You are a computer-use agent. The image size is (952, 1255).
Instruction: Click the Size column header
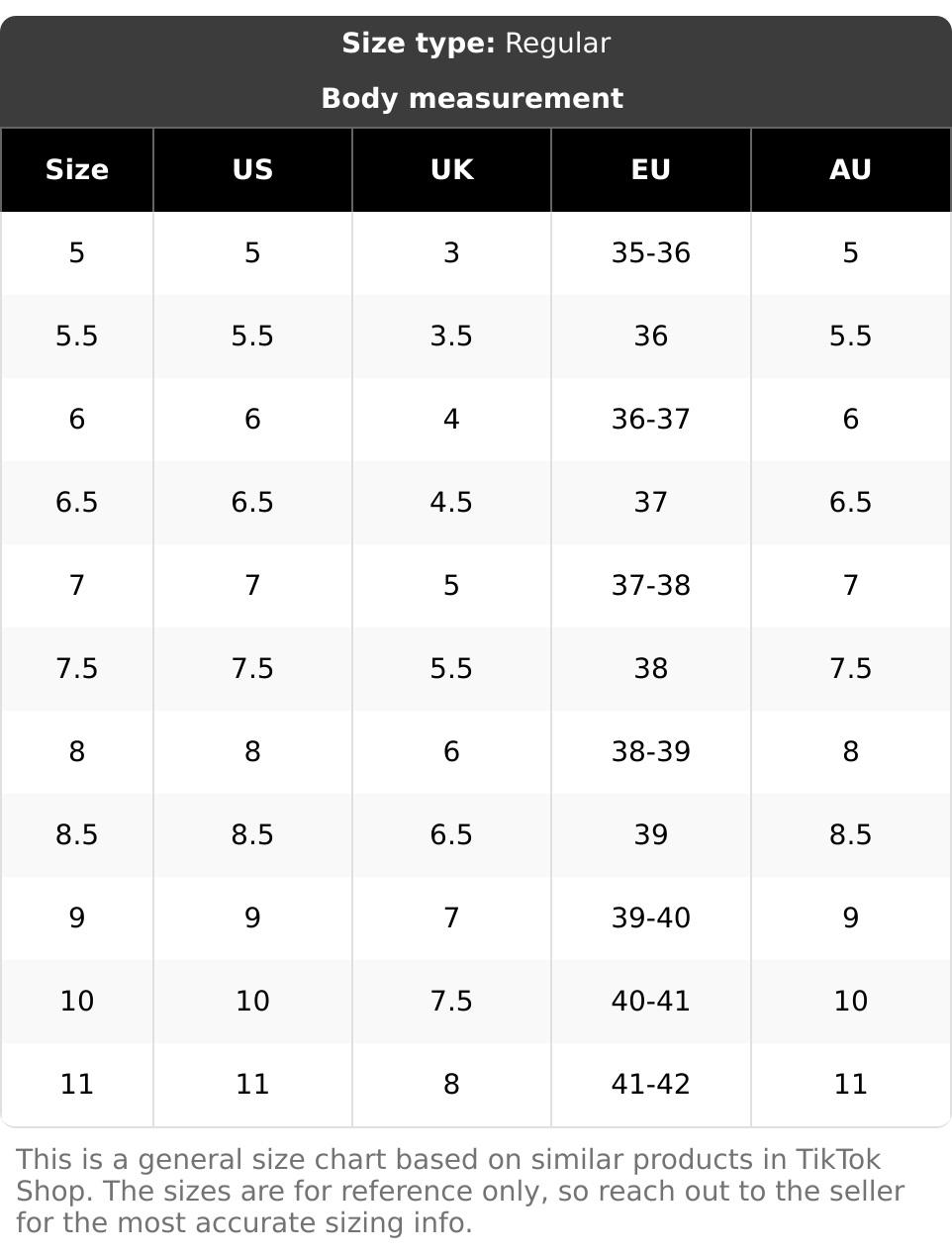coord(77,170)
